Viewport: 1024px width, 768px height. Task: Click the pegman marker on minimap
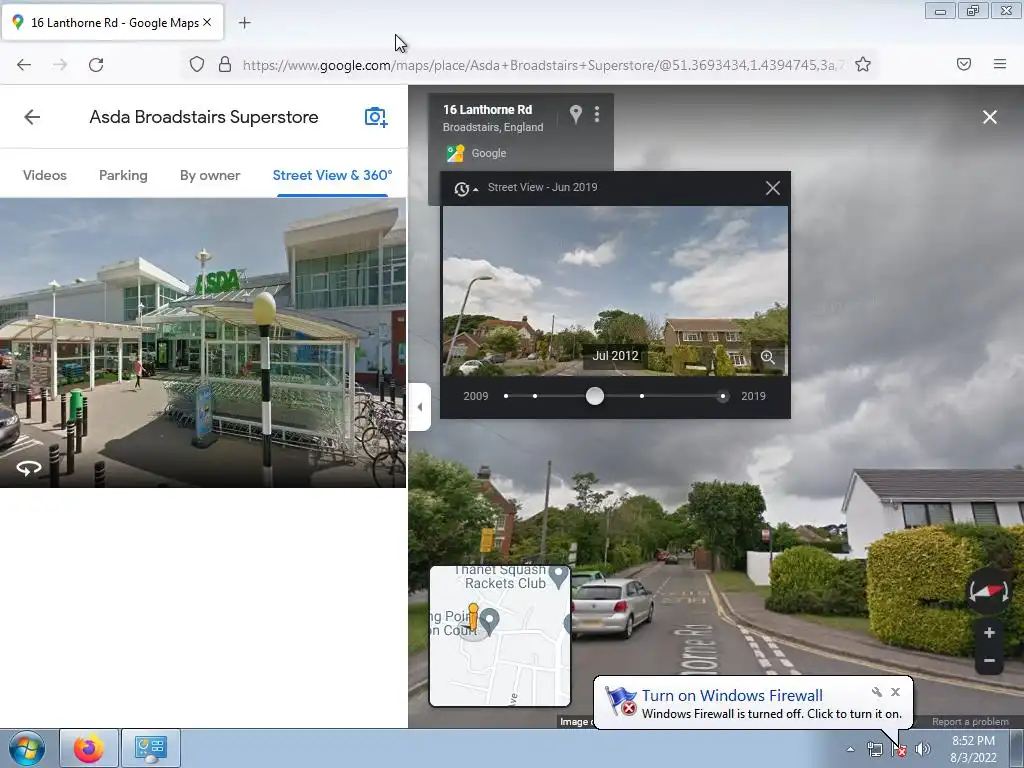coord(473,618)
